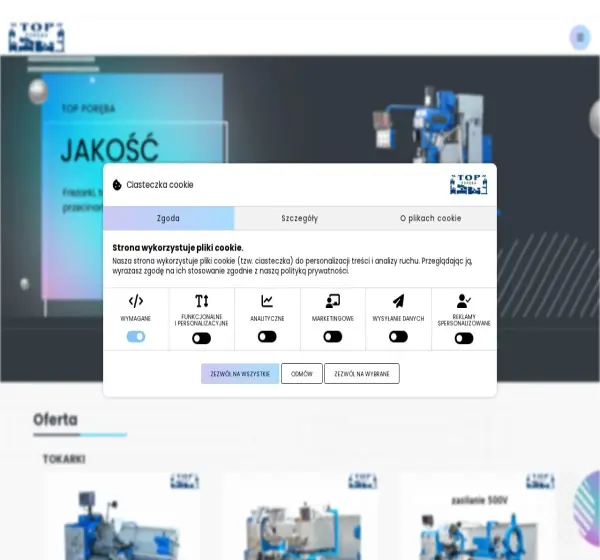Click the Wysyłanie danych paper plane icon
Image resolution: width=600 pixels, height=560 pixels.
398,301
